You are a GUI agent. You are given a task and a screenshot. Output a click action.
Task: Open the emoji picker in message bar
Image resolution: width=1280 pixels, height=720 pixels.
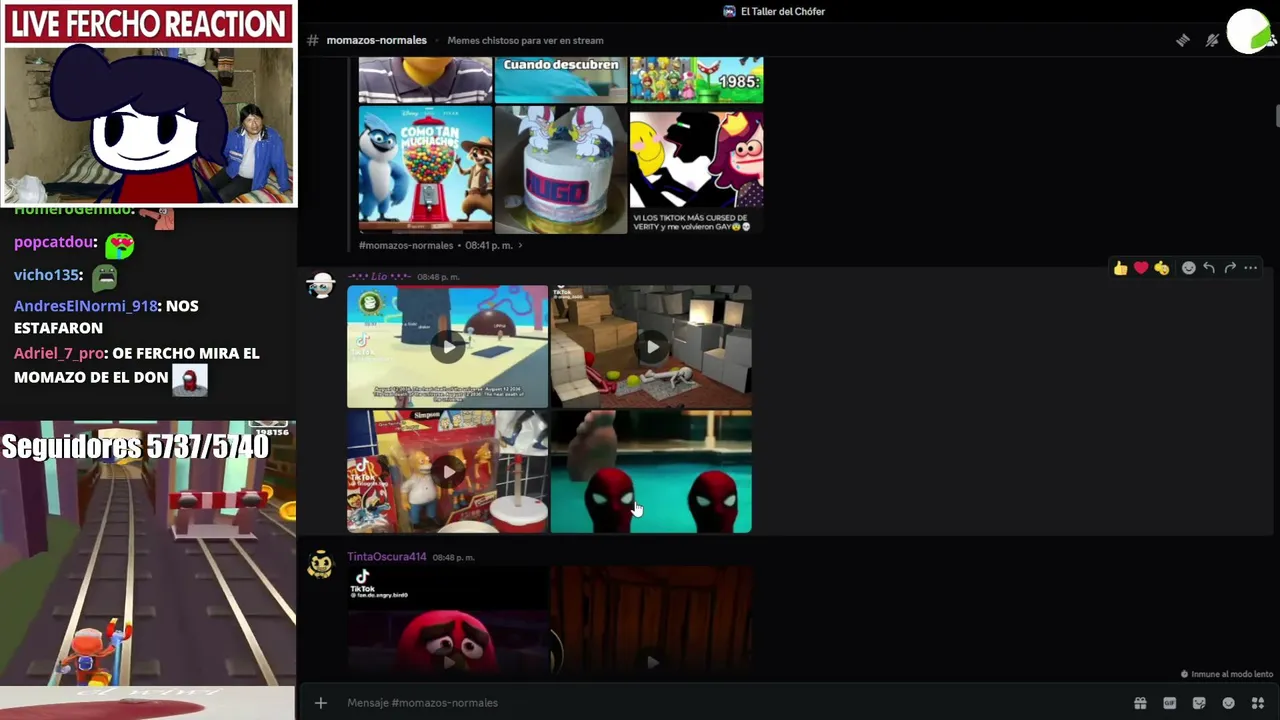(x=1229, y=703)
